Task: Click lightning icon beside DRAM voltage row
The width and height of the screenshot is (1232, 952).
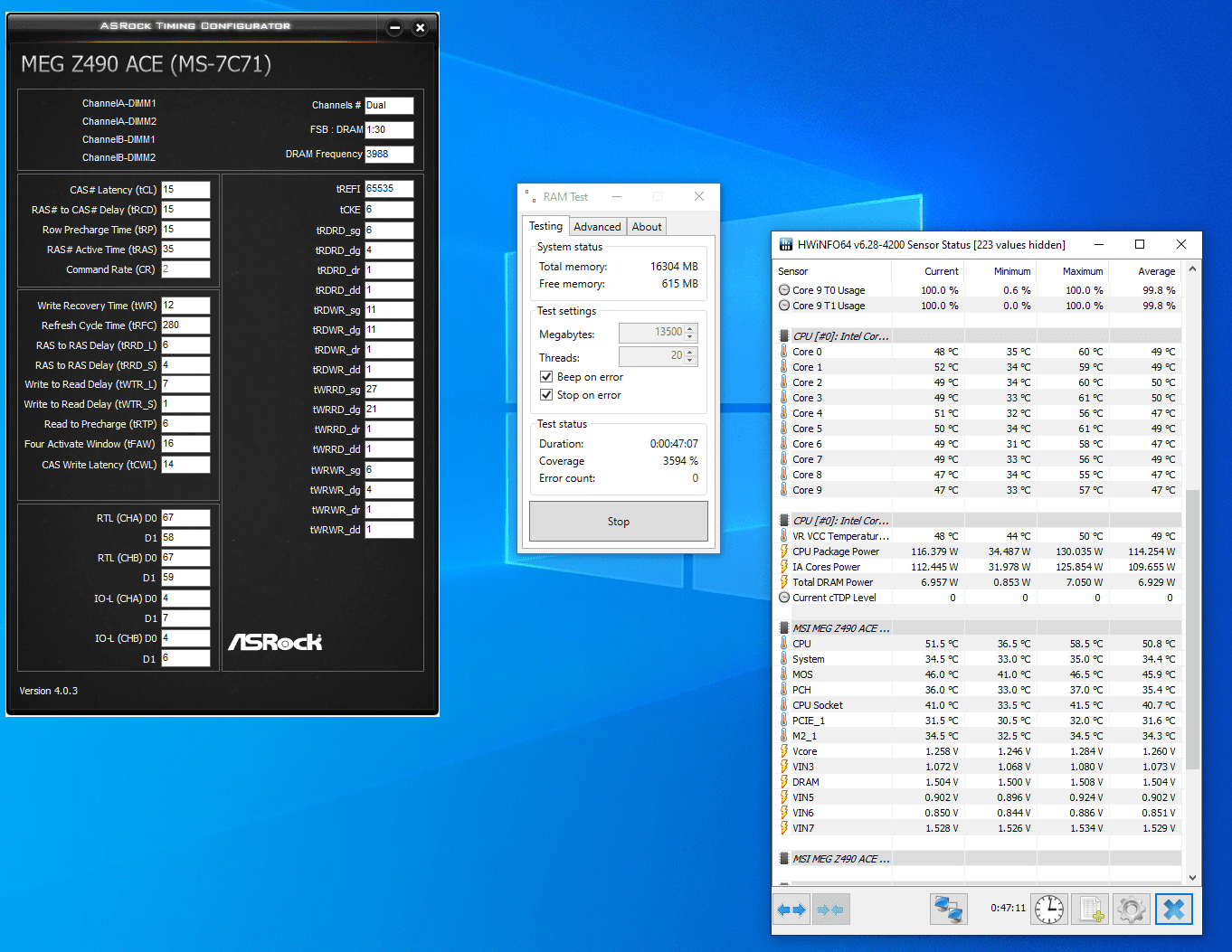Action: 784,782
